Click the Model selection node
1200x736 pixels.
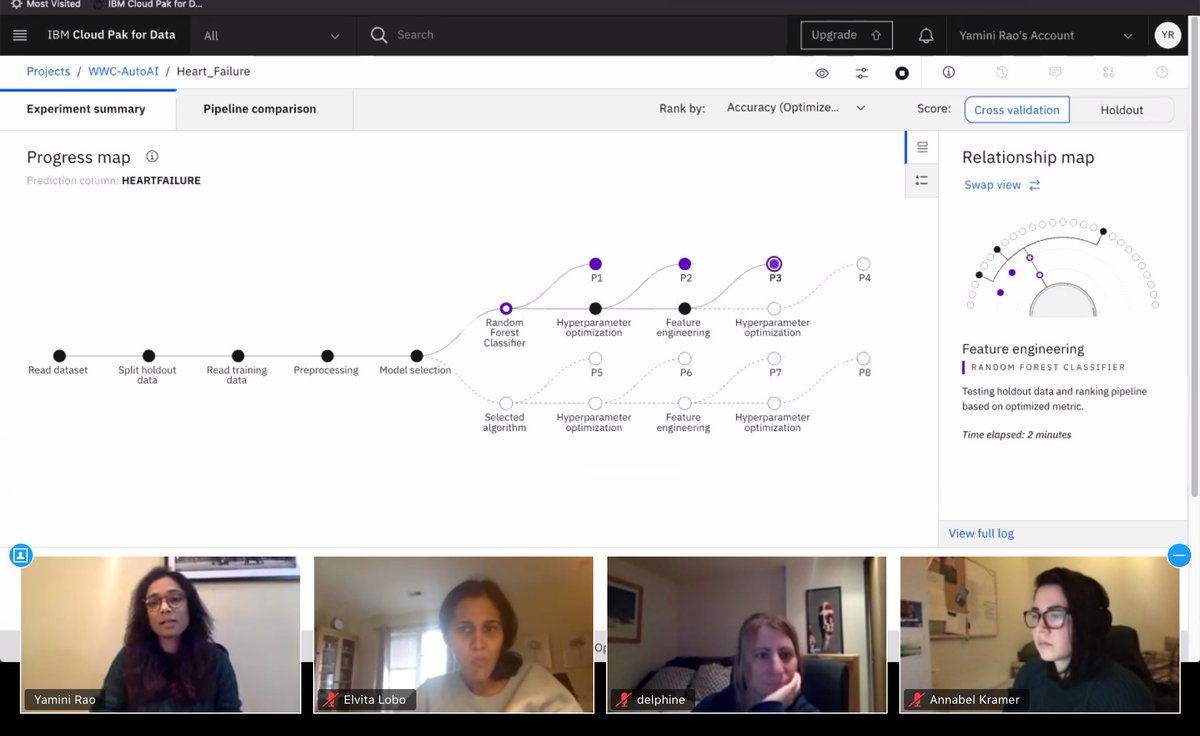(x=417, y=356)
